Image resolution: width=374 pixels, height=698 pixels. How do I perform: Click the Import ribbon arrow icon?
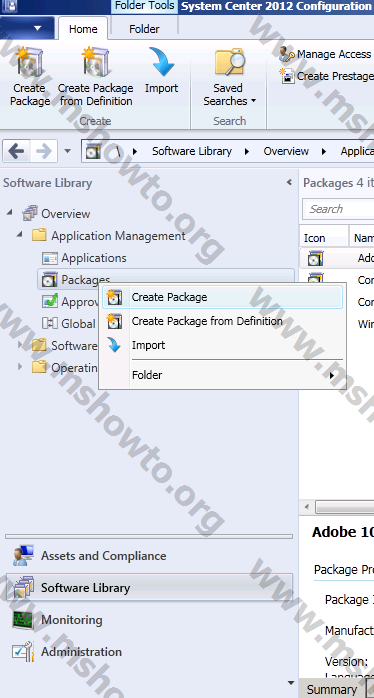[161, 62]
